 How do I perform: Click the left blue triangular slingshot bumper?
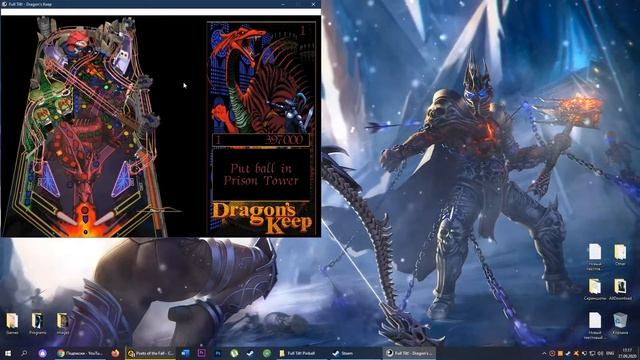50,180
